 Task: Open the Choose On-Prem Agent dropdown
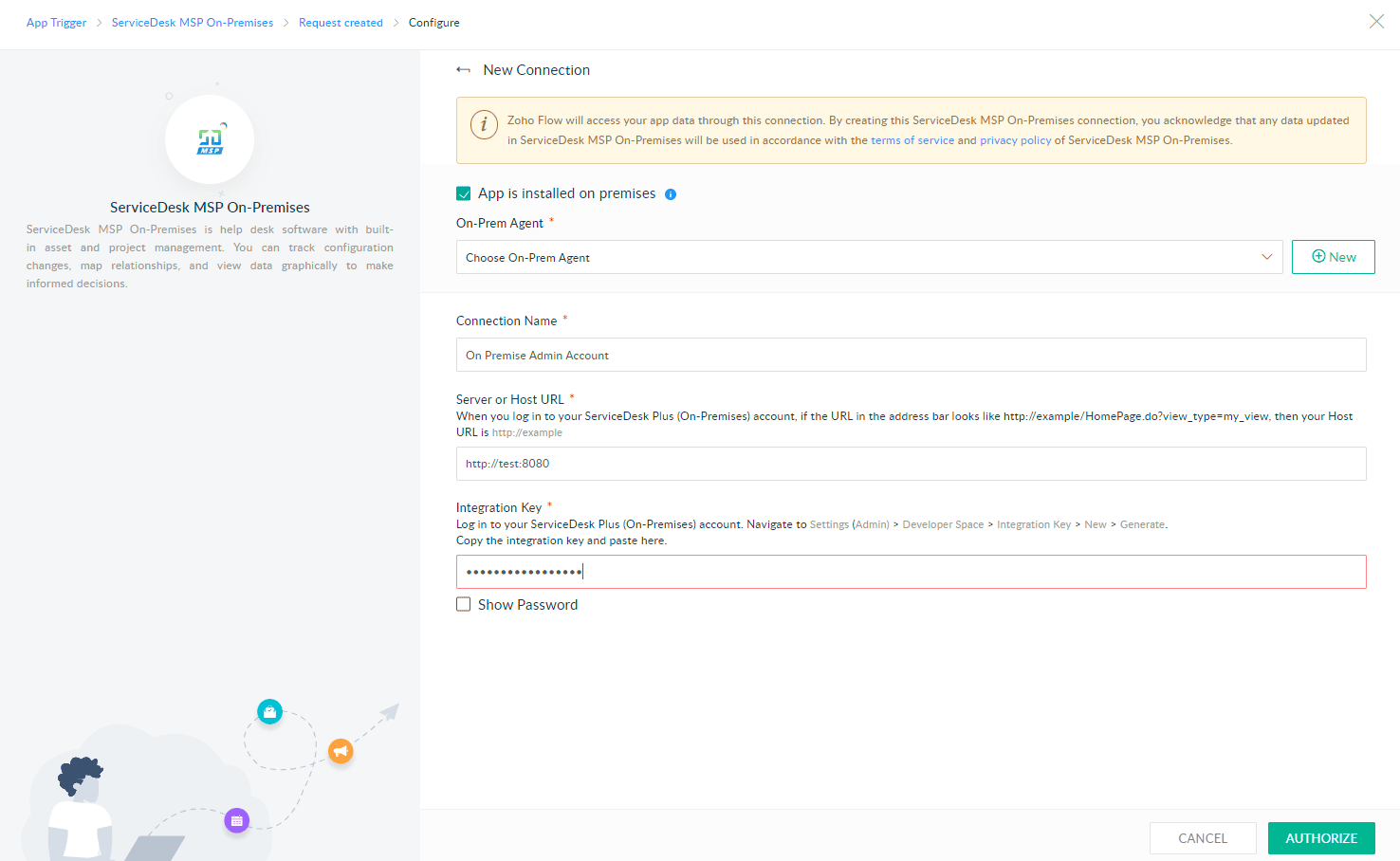pyautogui.click(x=868, y=257)
